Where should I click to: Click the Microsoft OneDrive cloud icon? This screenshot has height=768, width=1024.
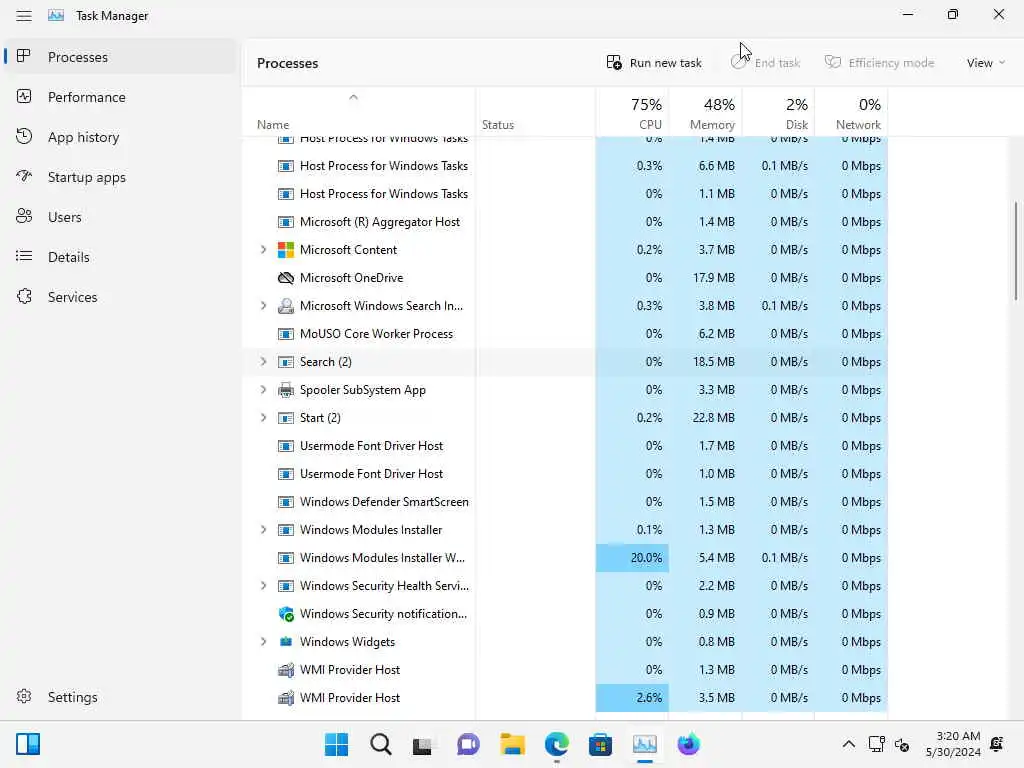click(285, 278)
